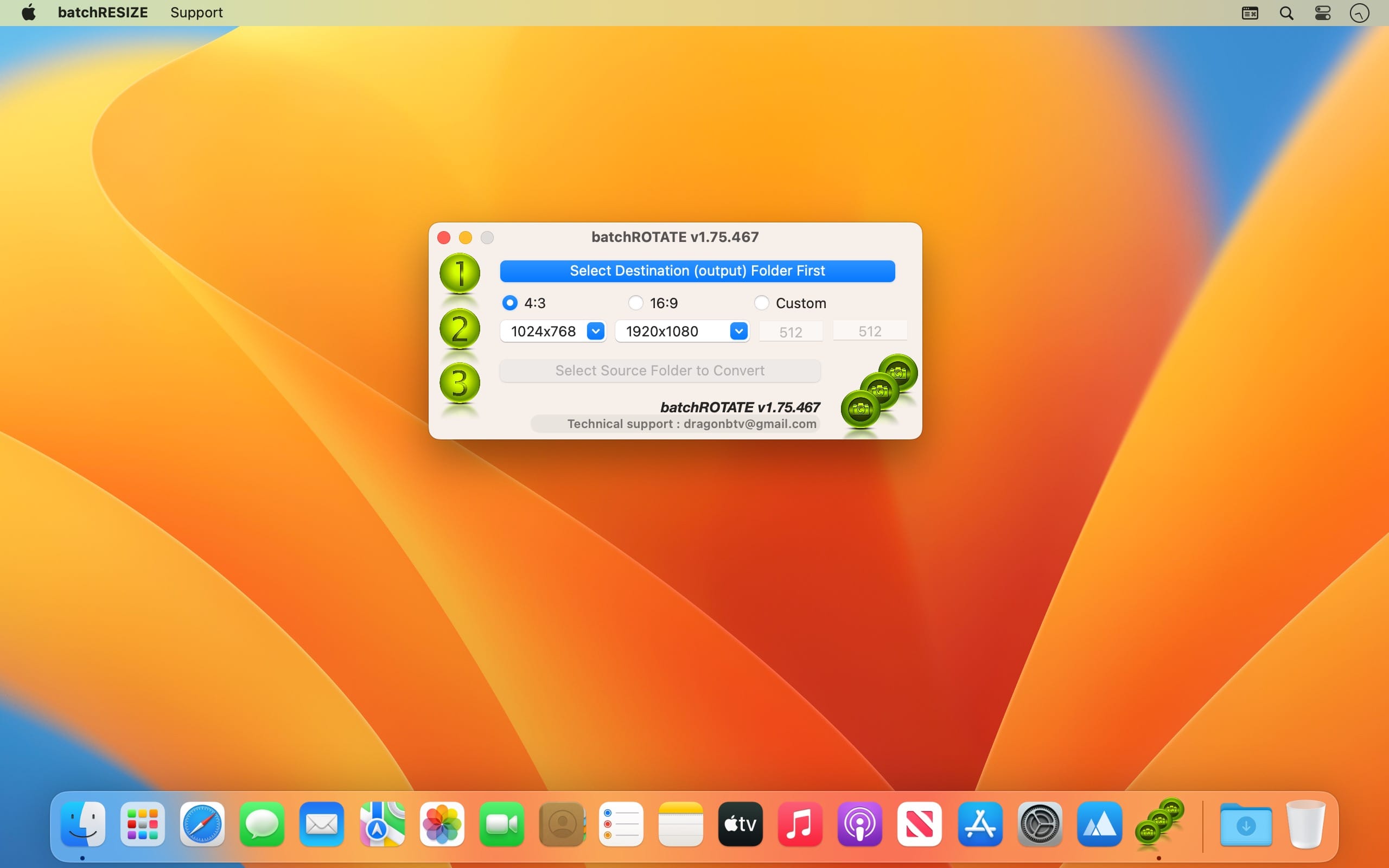Open Apple TV from the Dock

click(741, 824)
